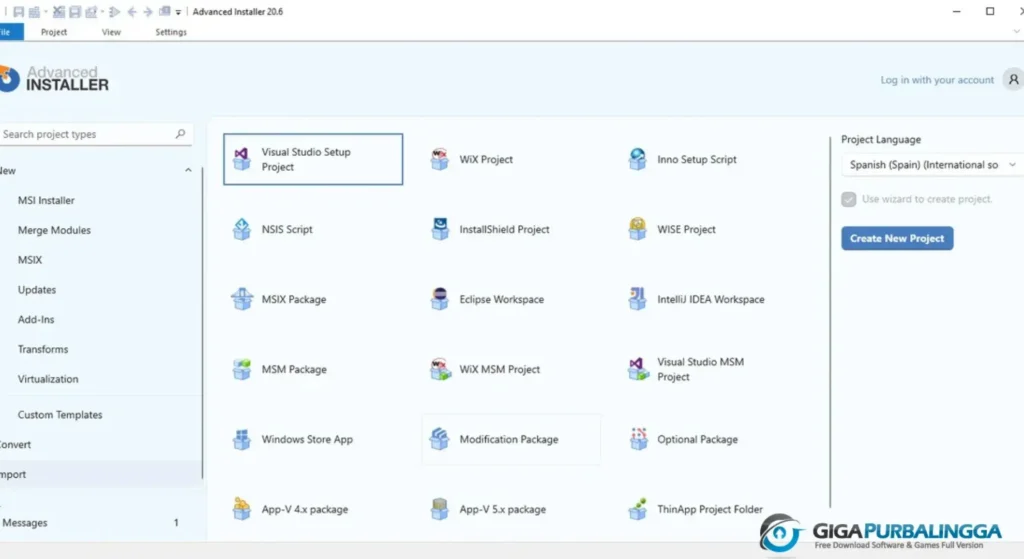Select Optional Package icon
The image size is (1024, 559).
pos(638,439)
